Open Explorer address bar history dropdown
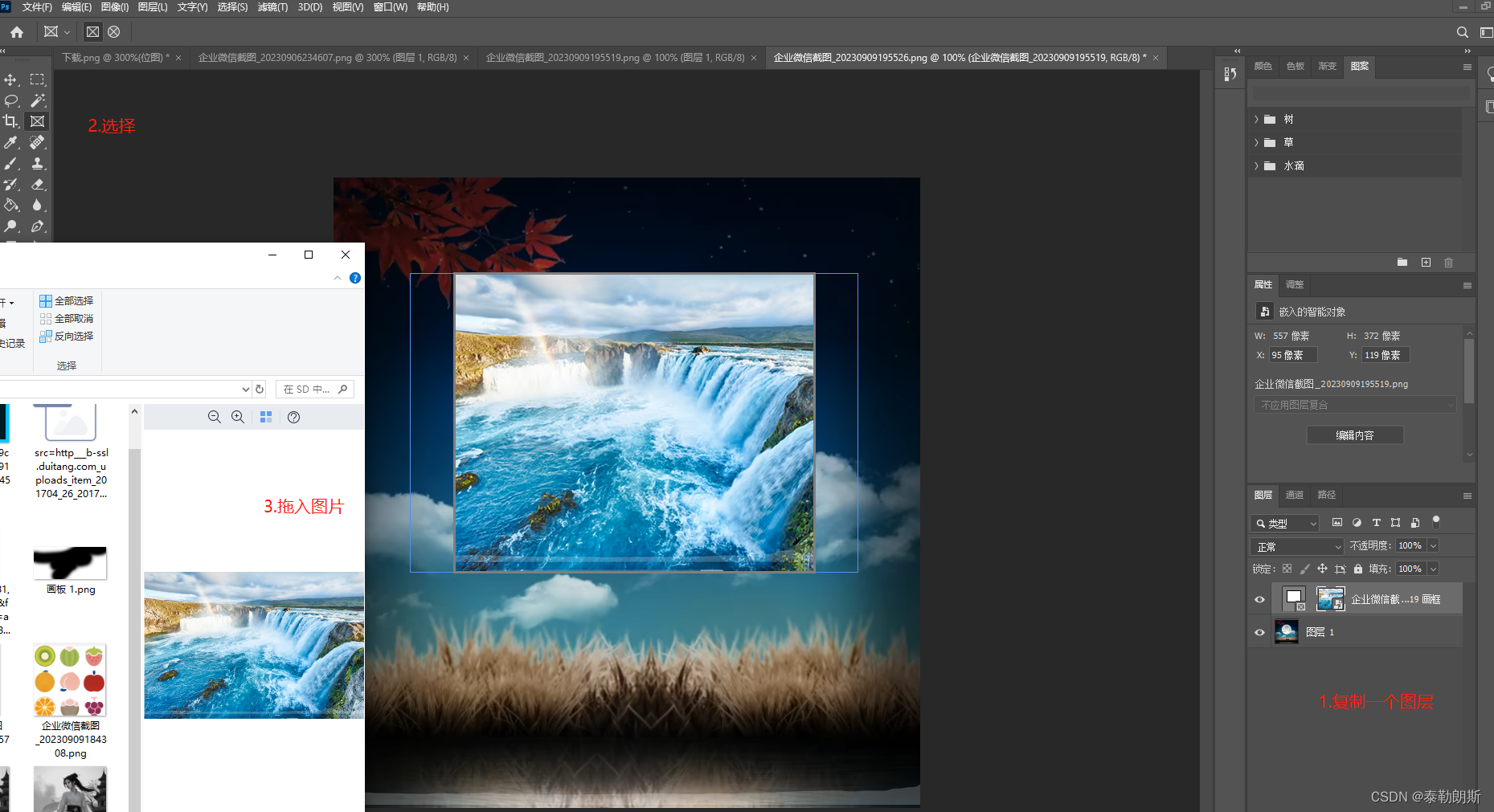This screenshot has width=1494, height=812. 245,390
